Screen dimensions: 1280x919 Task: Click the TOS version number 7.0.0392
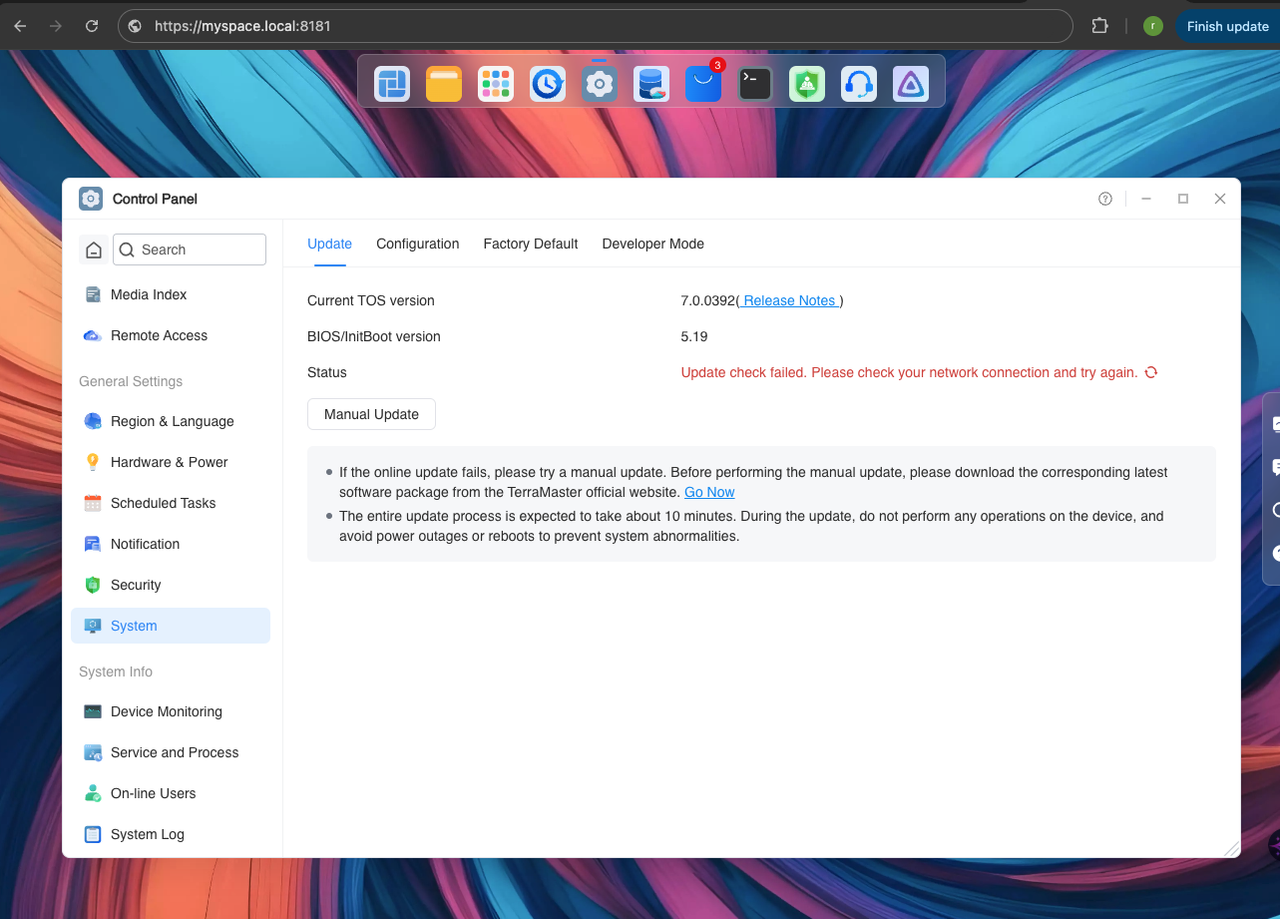click(708, 300)
